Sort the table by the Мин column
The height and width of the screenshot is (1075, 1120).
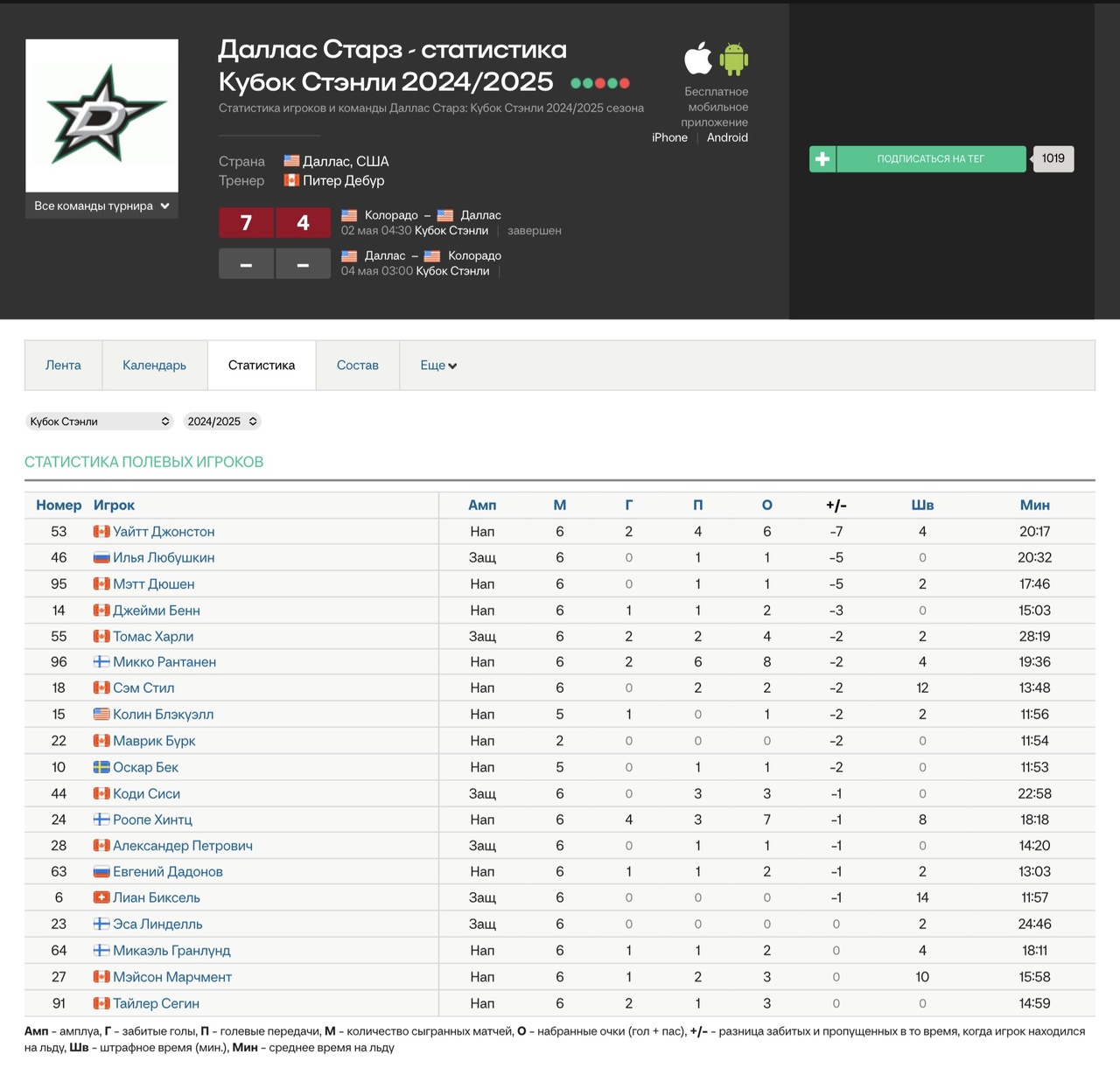1034,506
